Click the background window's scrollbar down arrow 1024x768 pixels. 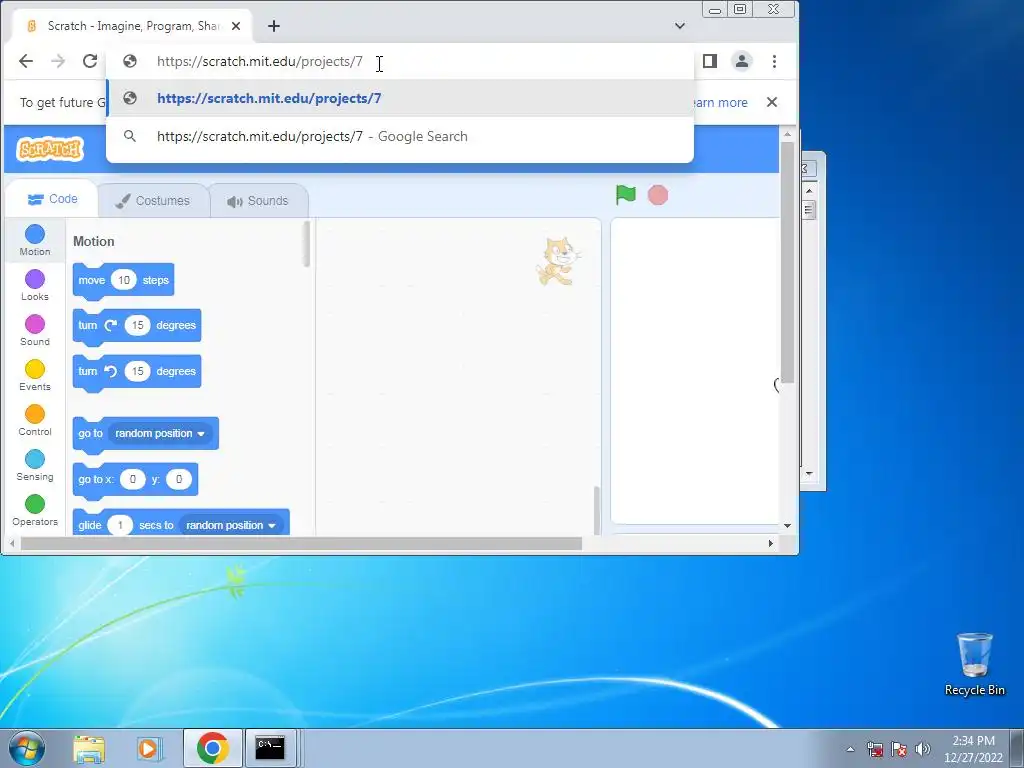tap(809, 473)
